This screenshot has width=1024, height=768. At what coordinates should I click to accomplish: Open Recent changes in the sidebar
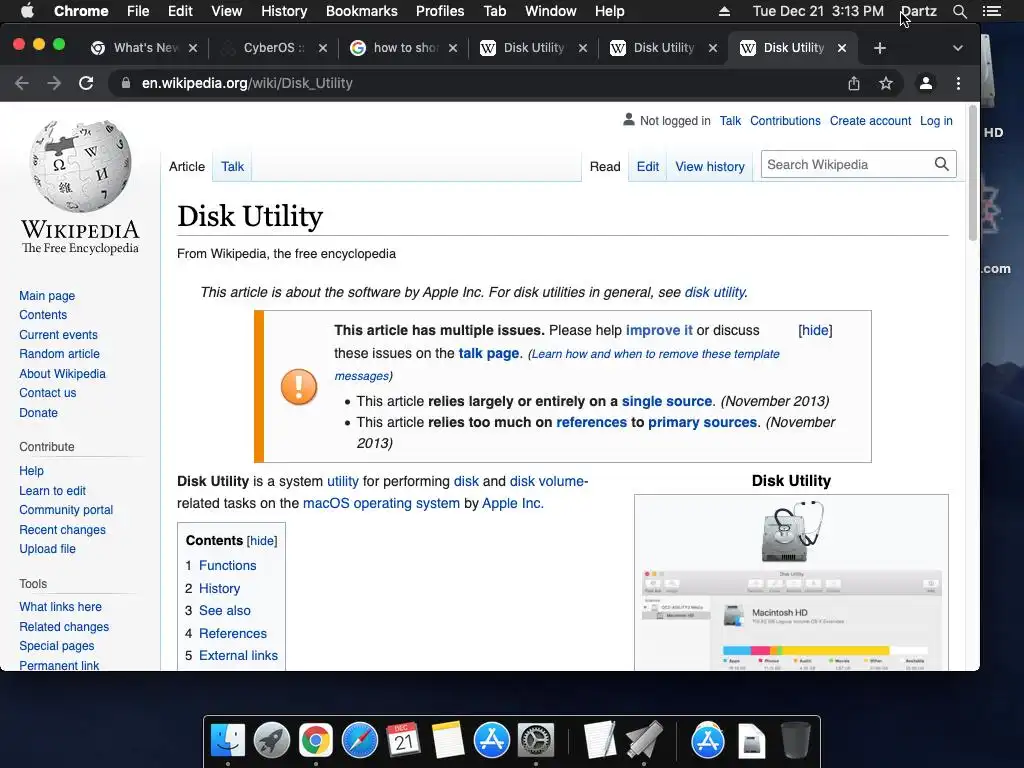(62, 530)
